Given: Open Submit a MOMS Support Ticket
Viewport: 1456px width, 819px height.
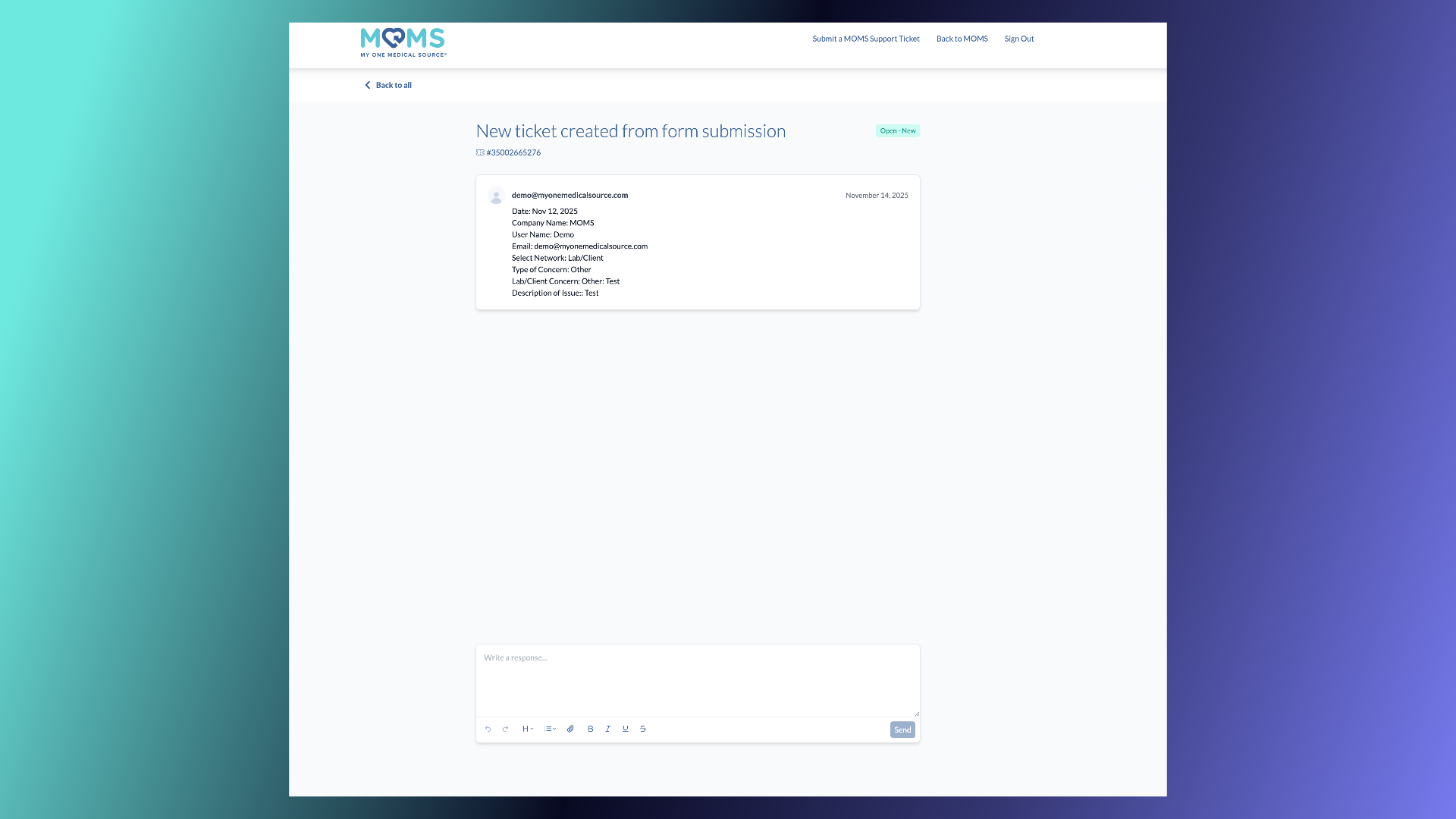Looking at the screenshot, I should [865, 39].
